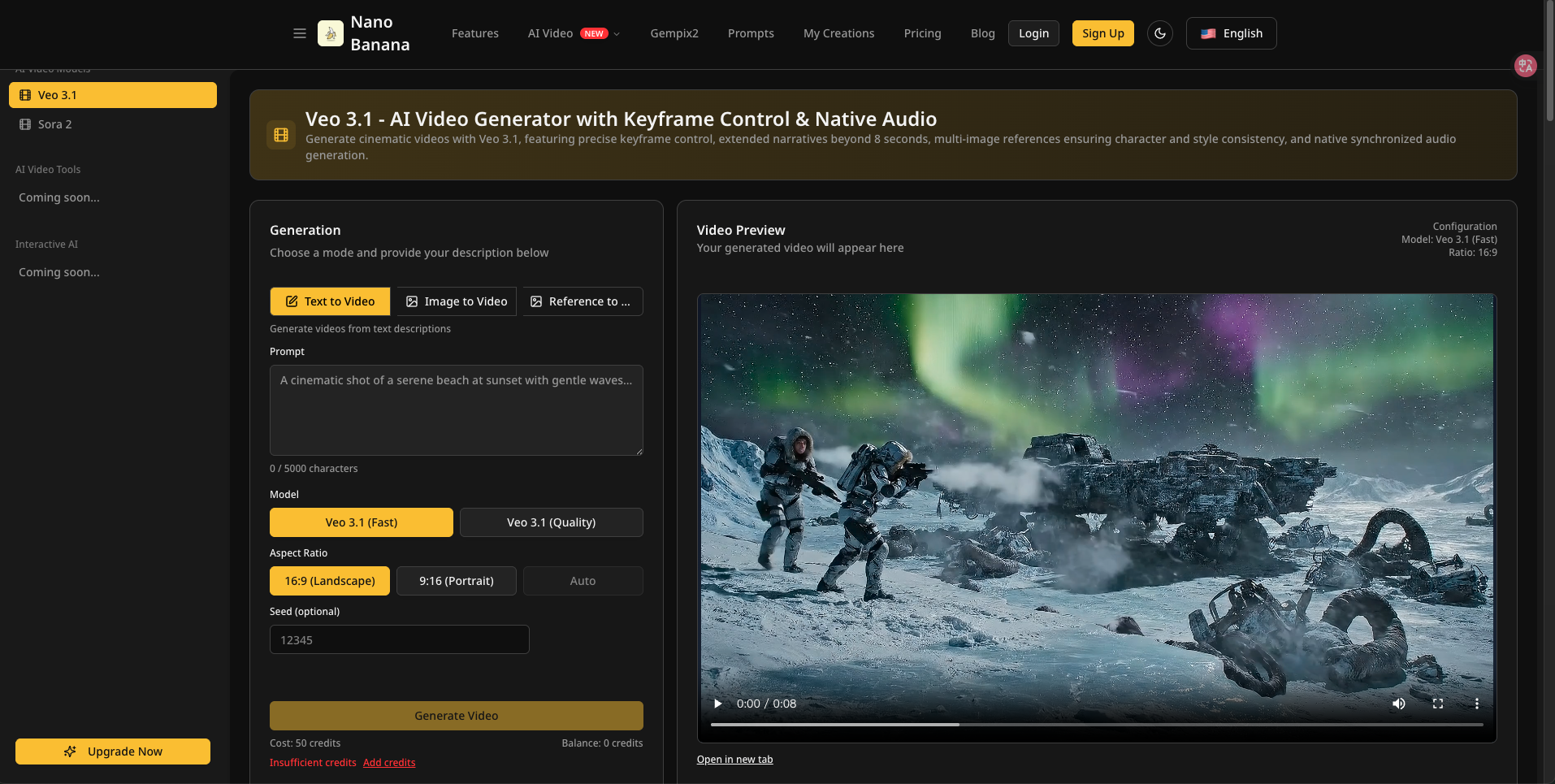
Task: Mute the video with speaker icon
Action: [1398, 704]
